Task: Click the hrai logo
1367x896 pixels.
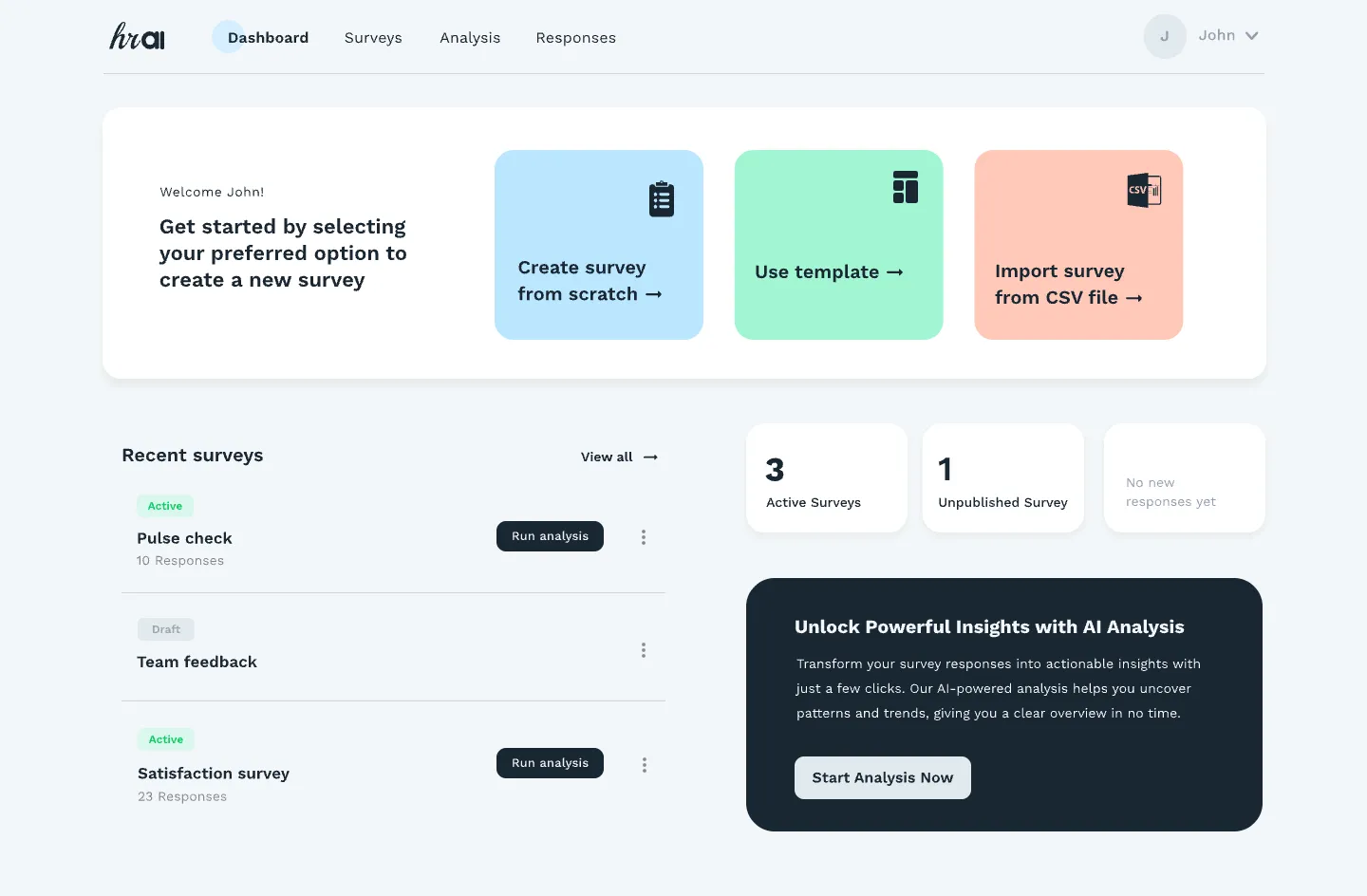Action: tap(138, 37)
